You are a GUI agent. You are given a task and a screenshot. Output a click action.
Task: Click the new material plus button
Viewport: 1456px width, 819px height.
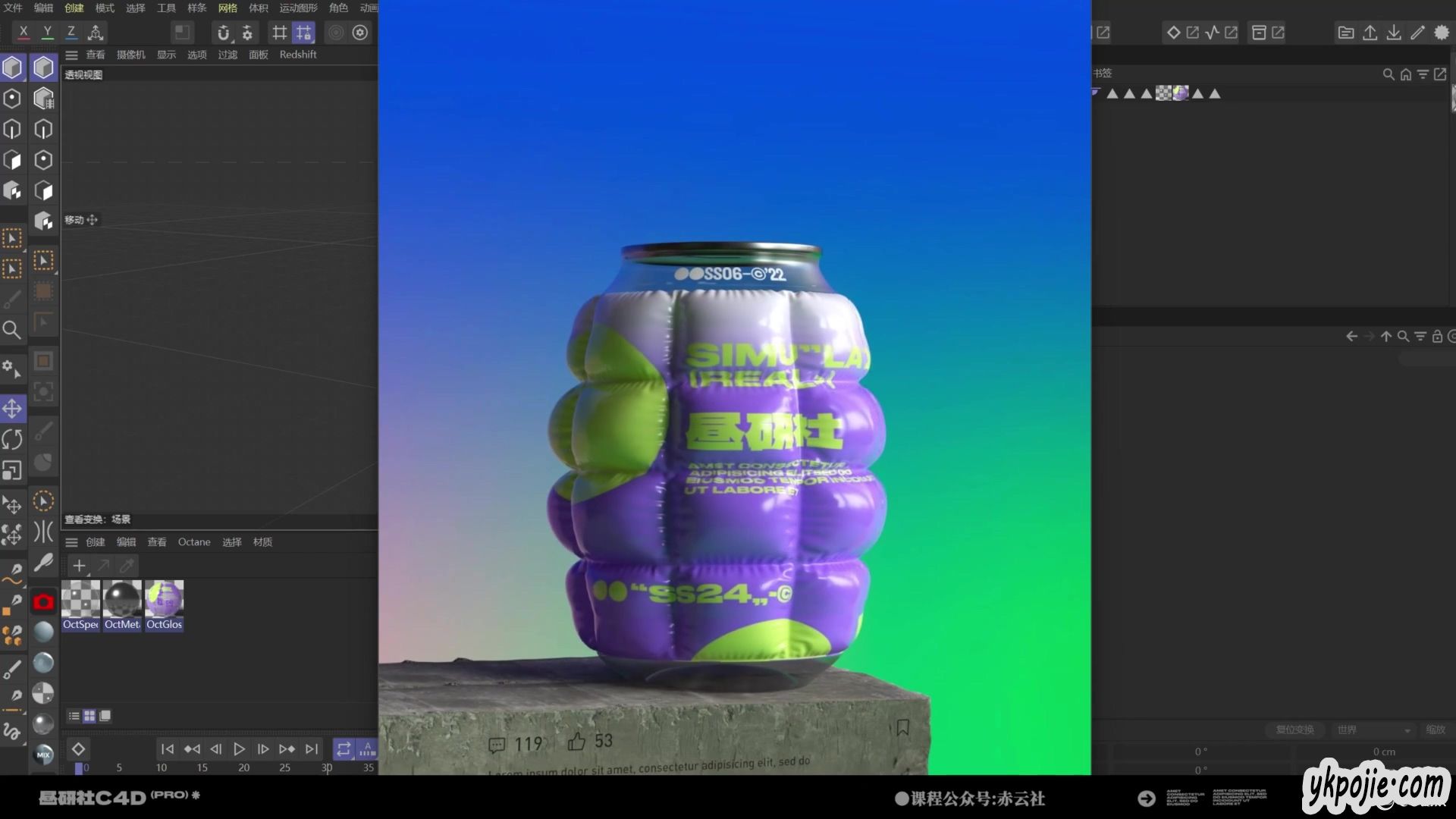click(79, 566)
